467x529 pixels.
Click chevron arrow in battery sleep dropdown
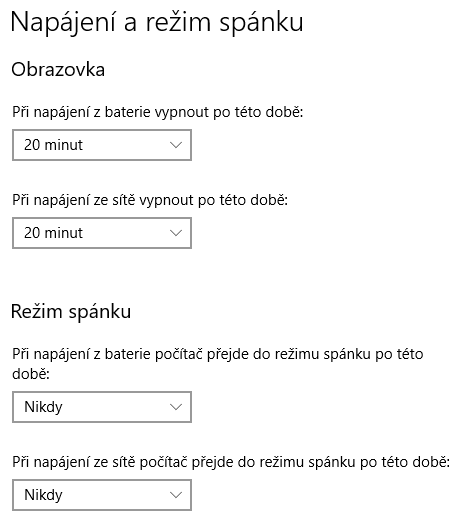(176, 407)
